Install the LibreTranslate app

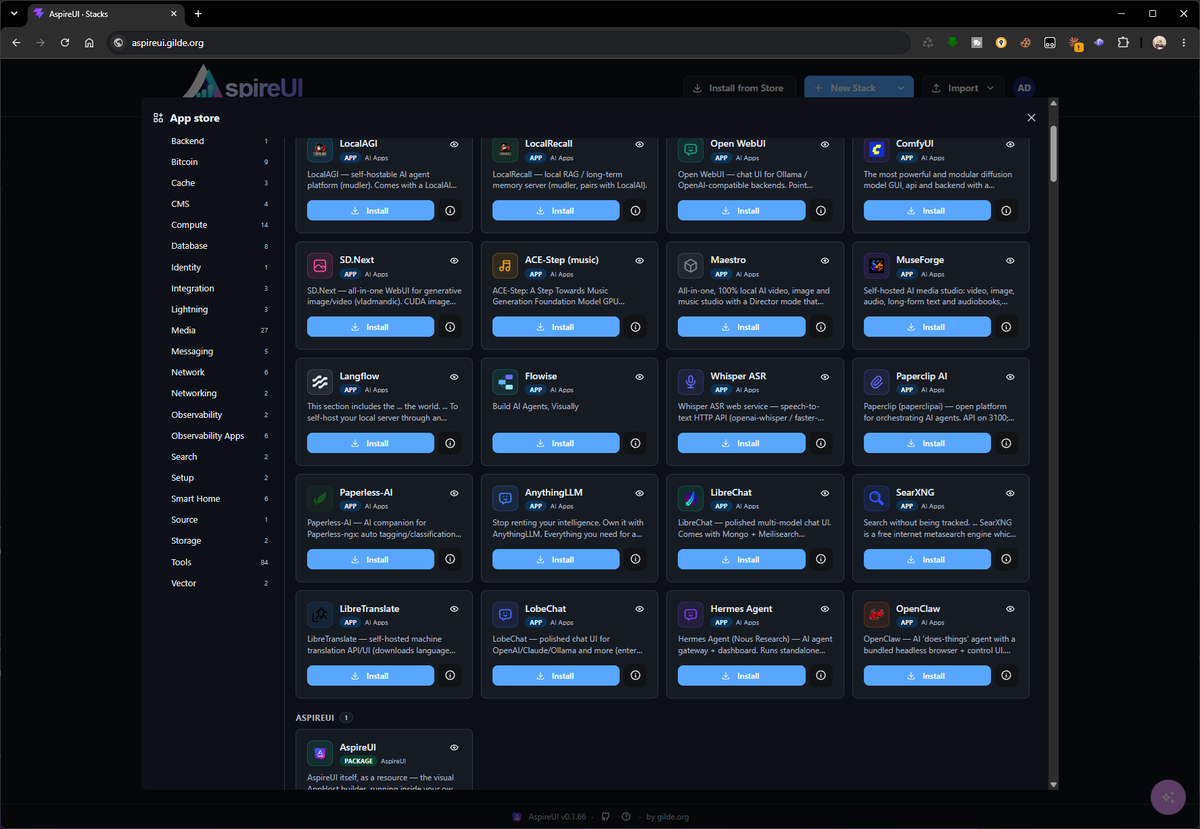tap(370, 675)
